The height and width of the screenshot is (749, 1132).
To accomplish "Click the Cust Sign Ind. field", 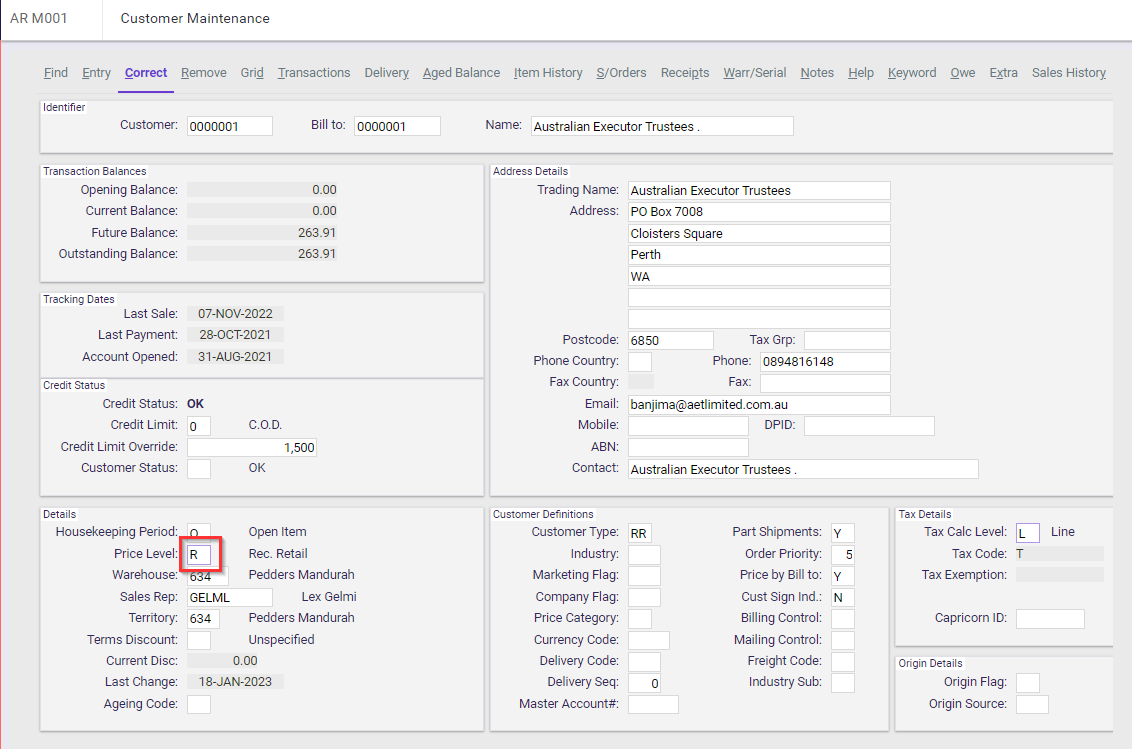I will [x=843, y=597].
